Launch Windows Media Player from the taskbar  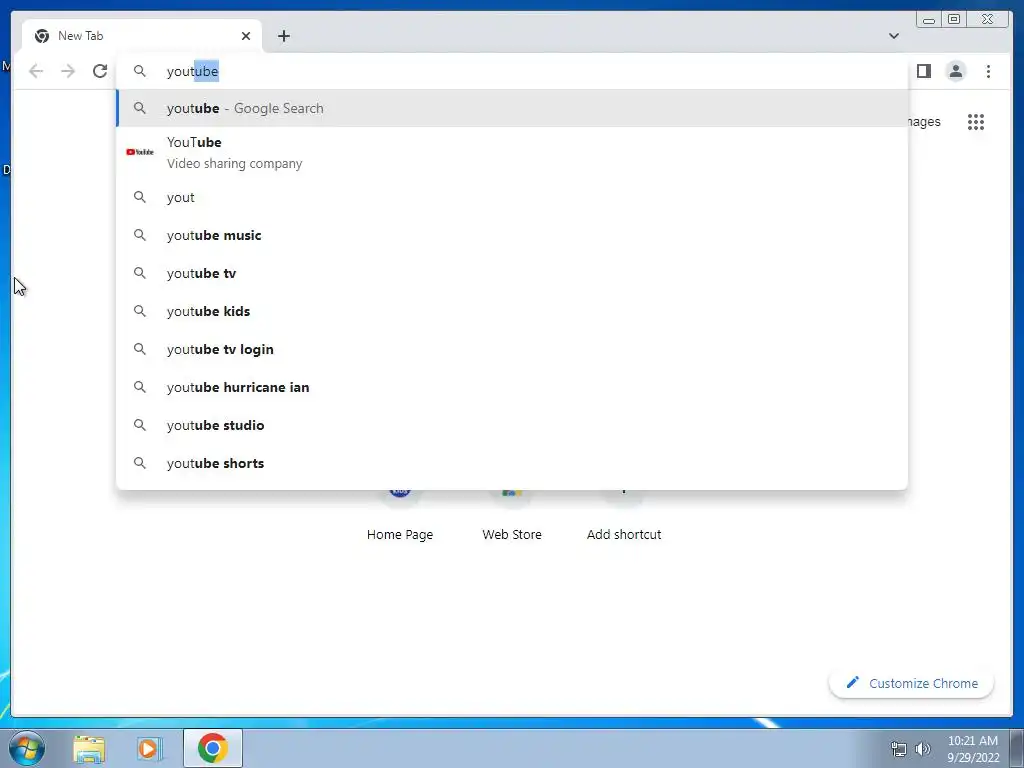150,749
